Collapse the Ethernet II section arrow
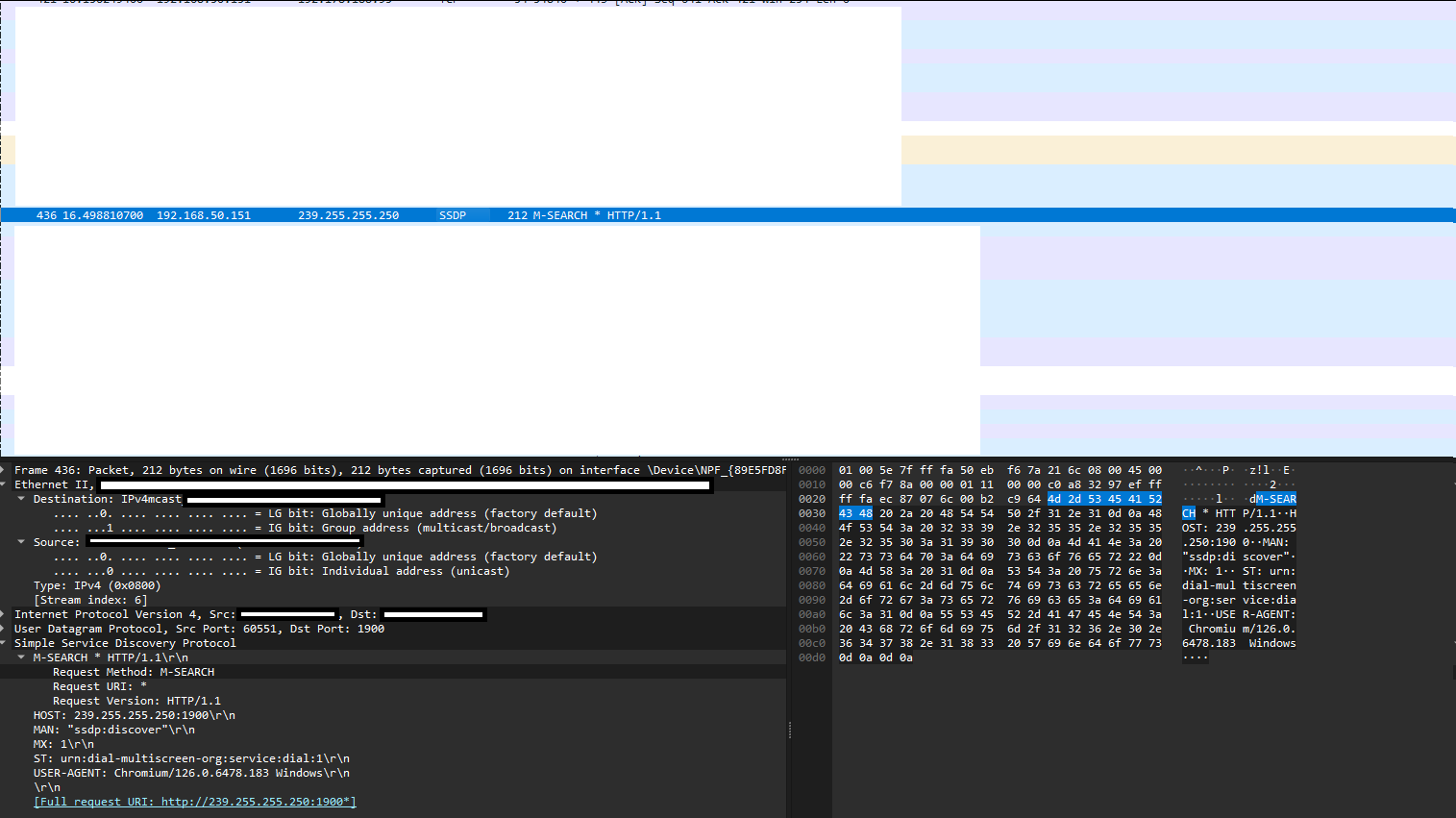This screenshot has width=1456, height=818. tap(5, 484)
